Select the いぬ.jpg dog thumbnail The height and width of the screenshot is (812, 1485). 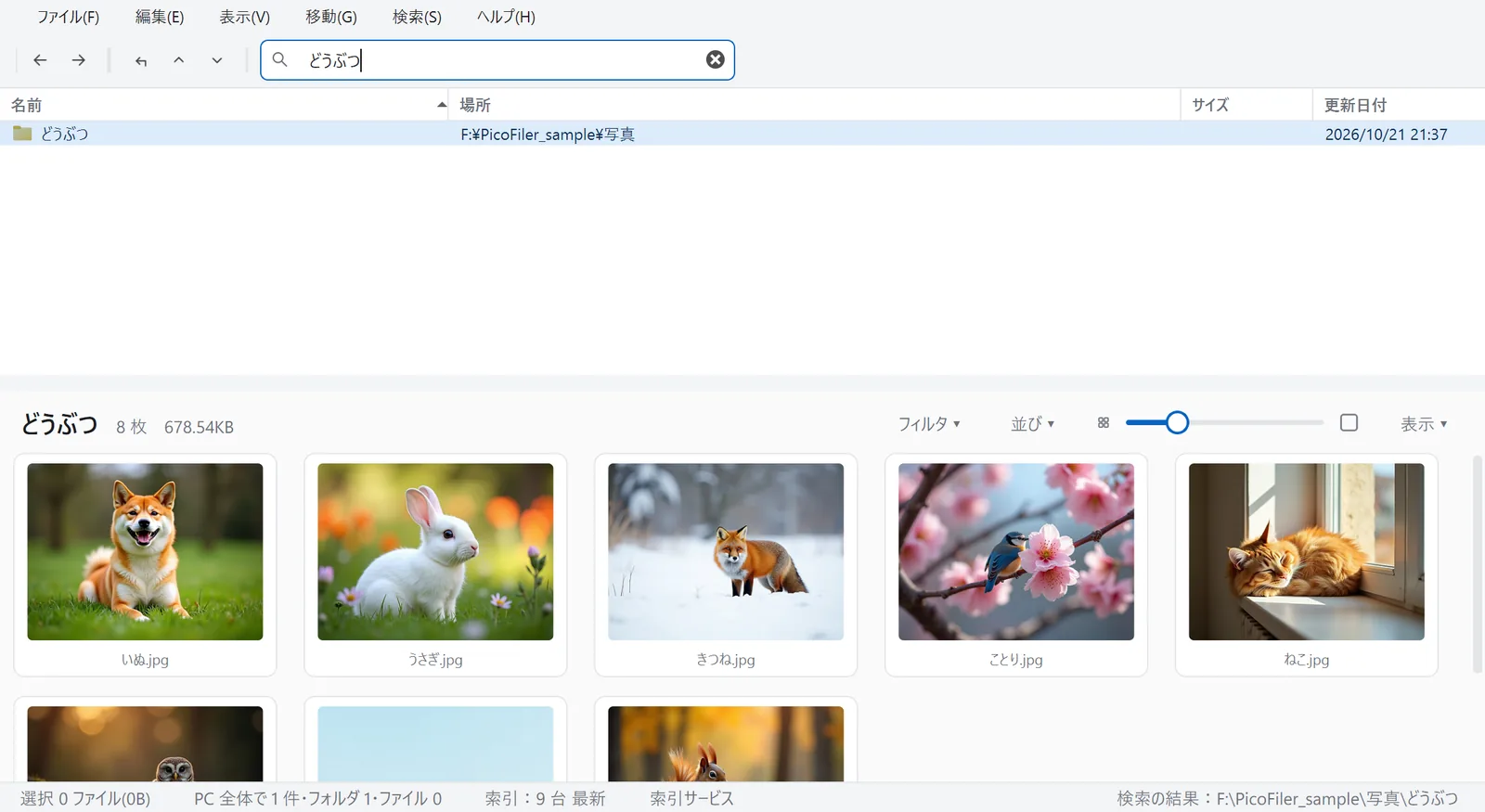click(x=145, y=551)
